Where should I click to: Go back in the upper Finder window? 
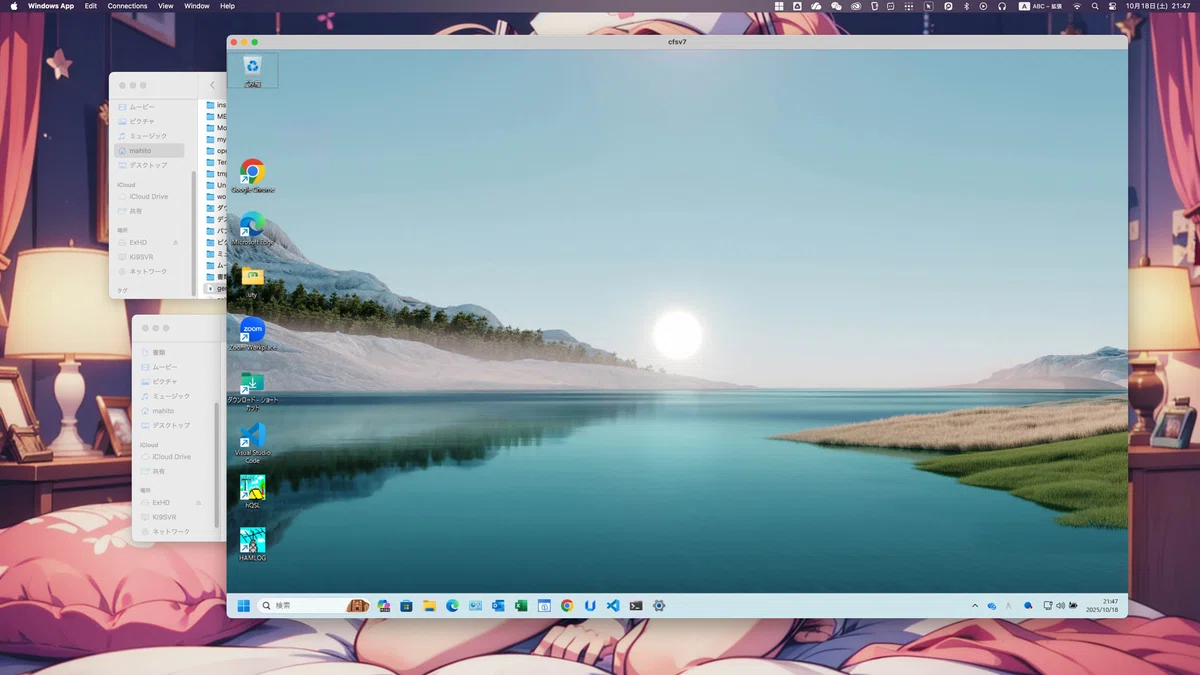point(212,85)
